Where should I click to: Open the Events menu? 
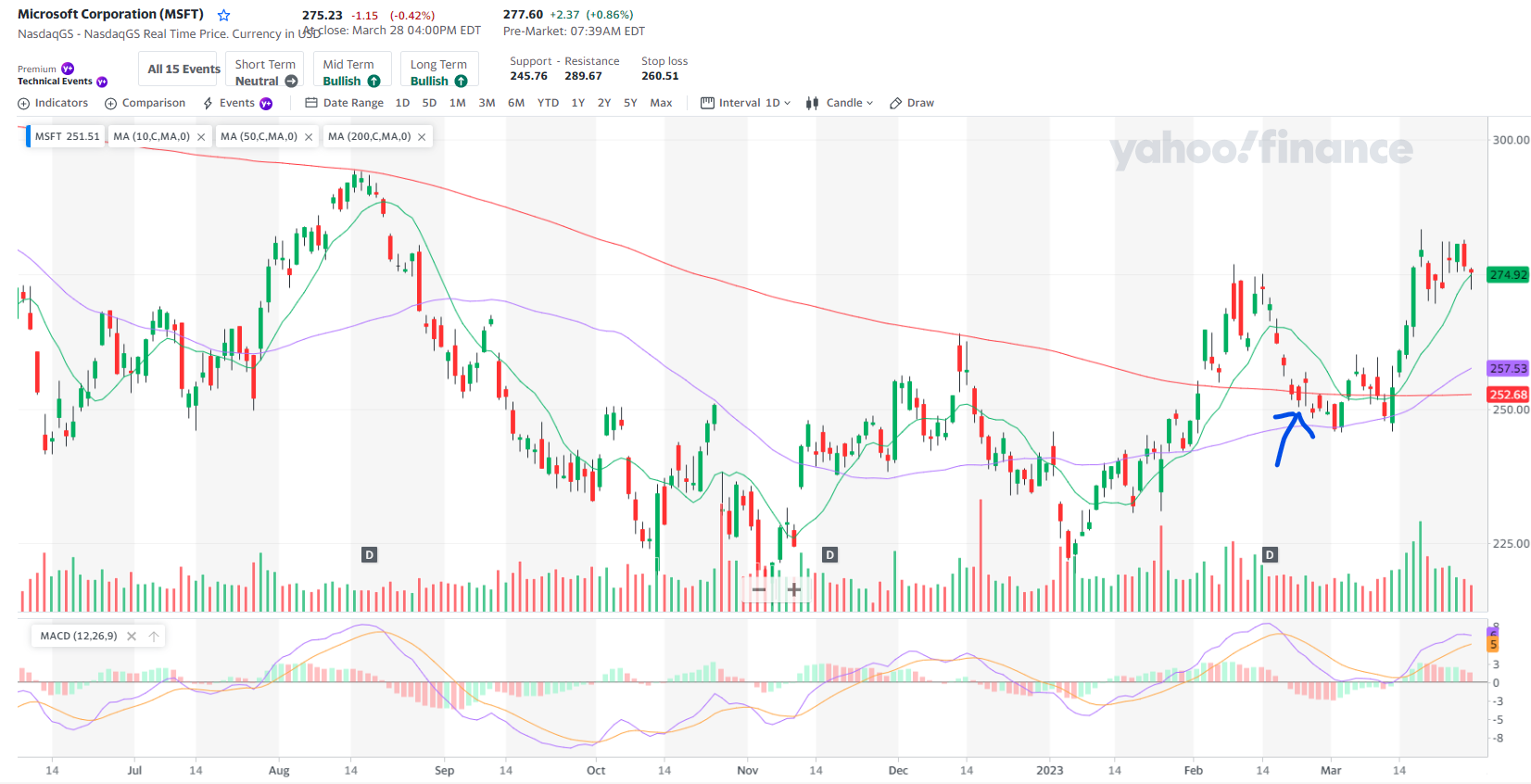coord(229,103)
